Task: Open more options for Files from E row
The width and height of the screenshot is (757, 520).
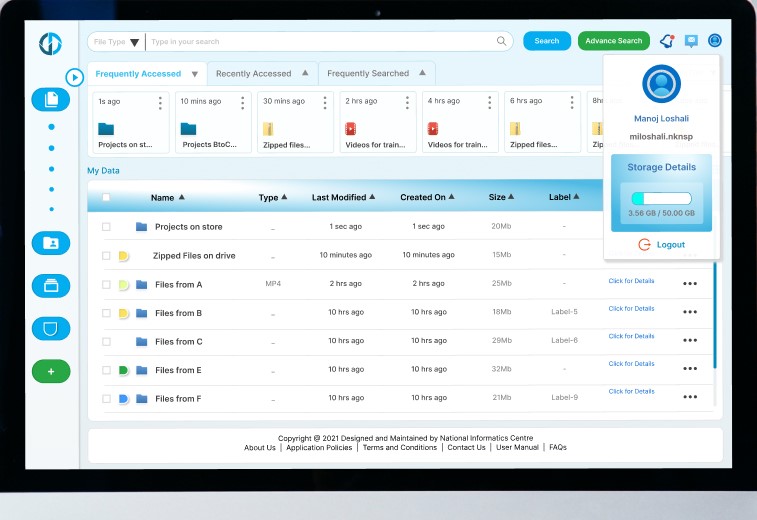Action: coord(690,368)
